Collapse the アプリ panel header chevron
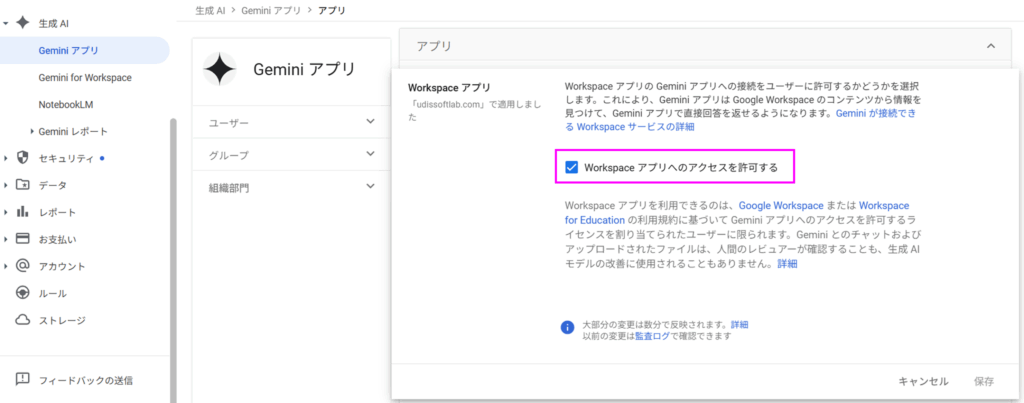Screen dimensions: 1024x403 (991, 46)
